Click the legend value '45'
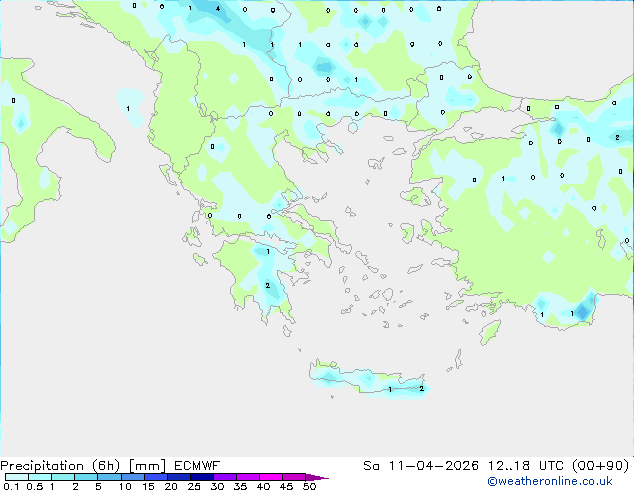This screenshot has width=634, height=490. [x=286, y=486]
